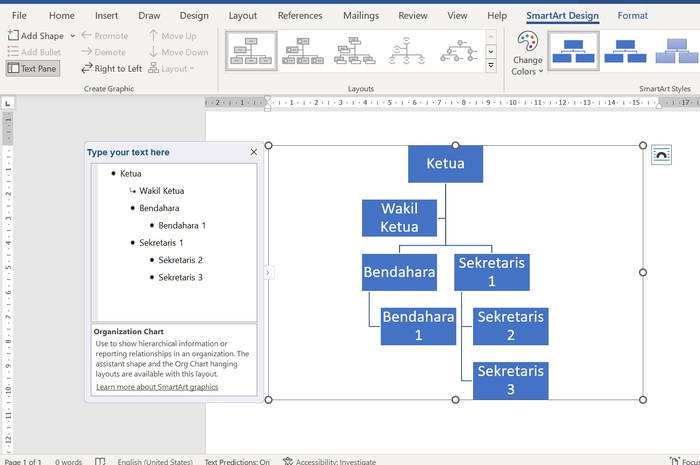Select the SmartArt Design tab

[562, 16]
